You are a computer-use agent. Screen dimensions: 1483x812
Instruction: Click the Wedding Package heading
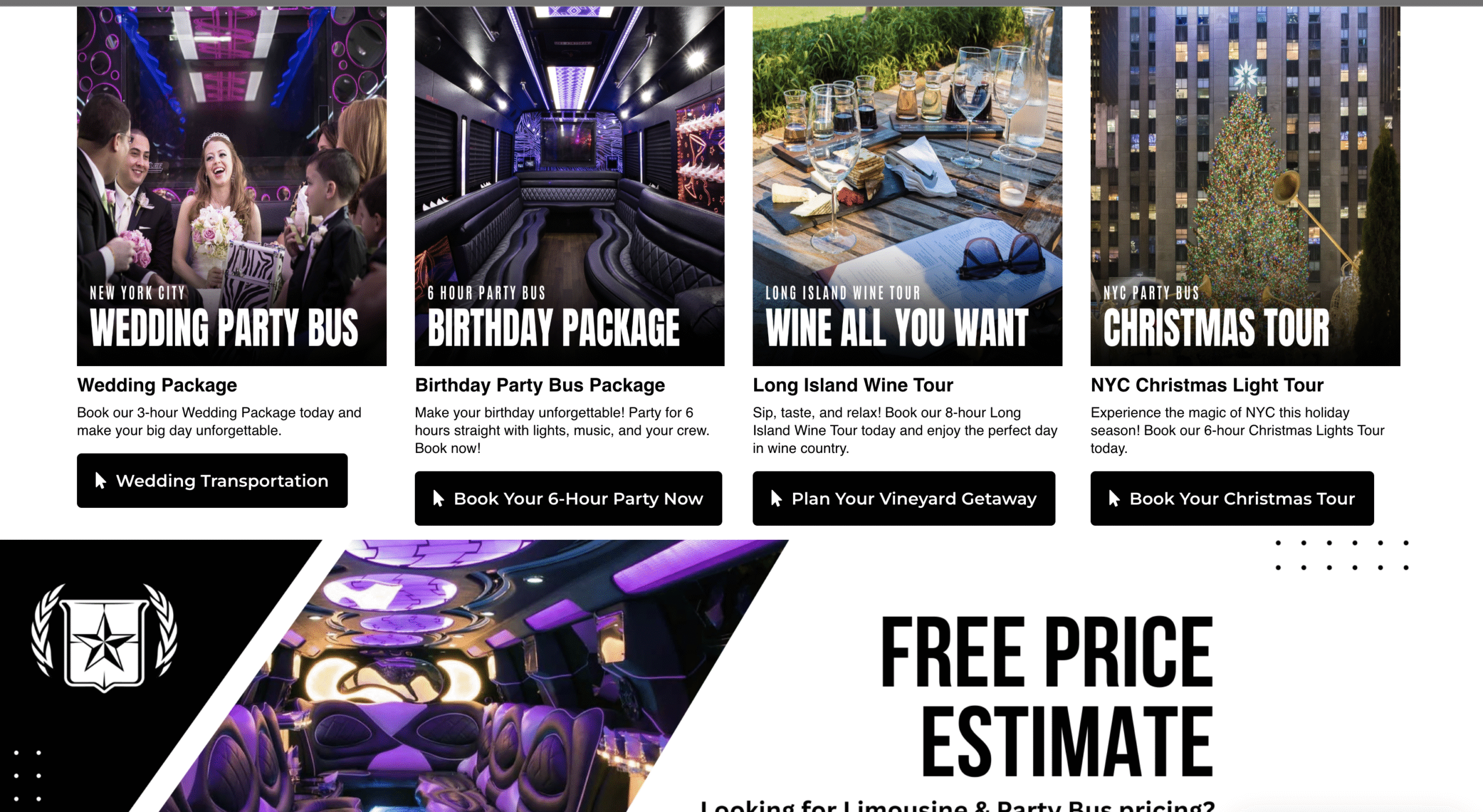(157, 385)
